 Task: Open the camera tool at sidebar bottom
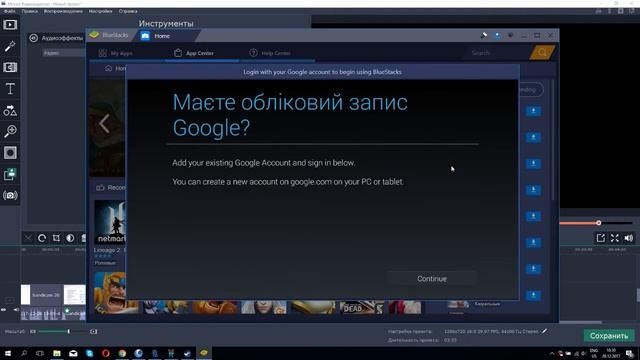10,195
